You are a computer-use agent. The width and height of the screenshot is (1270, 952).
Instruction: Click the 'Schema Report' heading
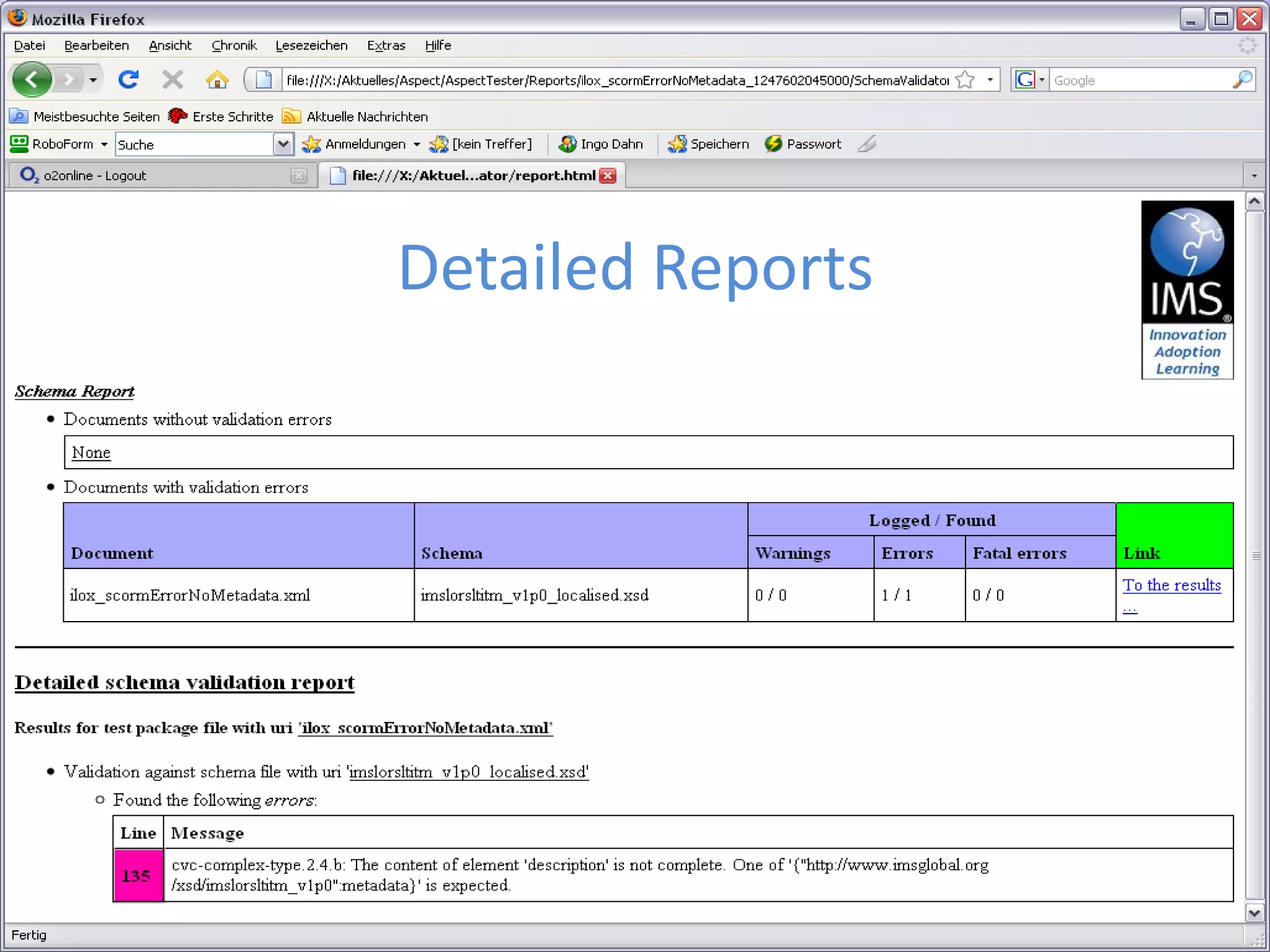(74, 391)
